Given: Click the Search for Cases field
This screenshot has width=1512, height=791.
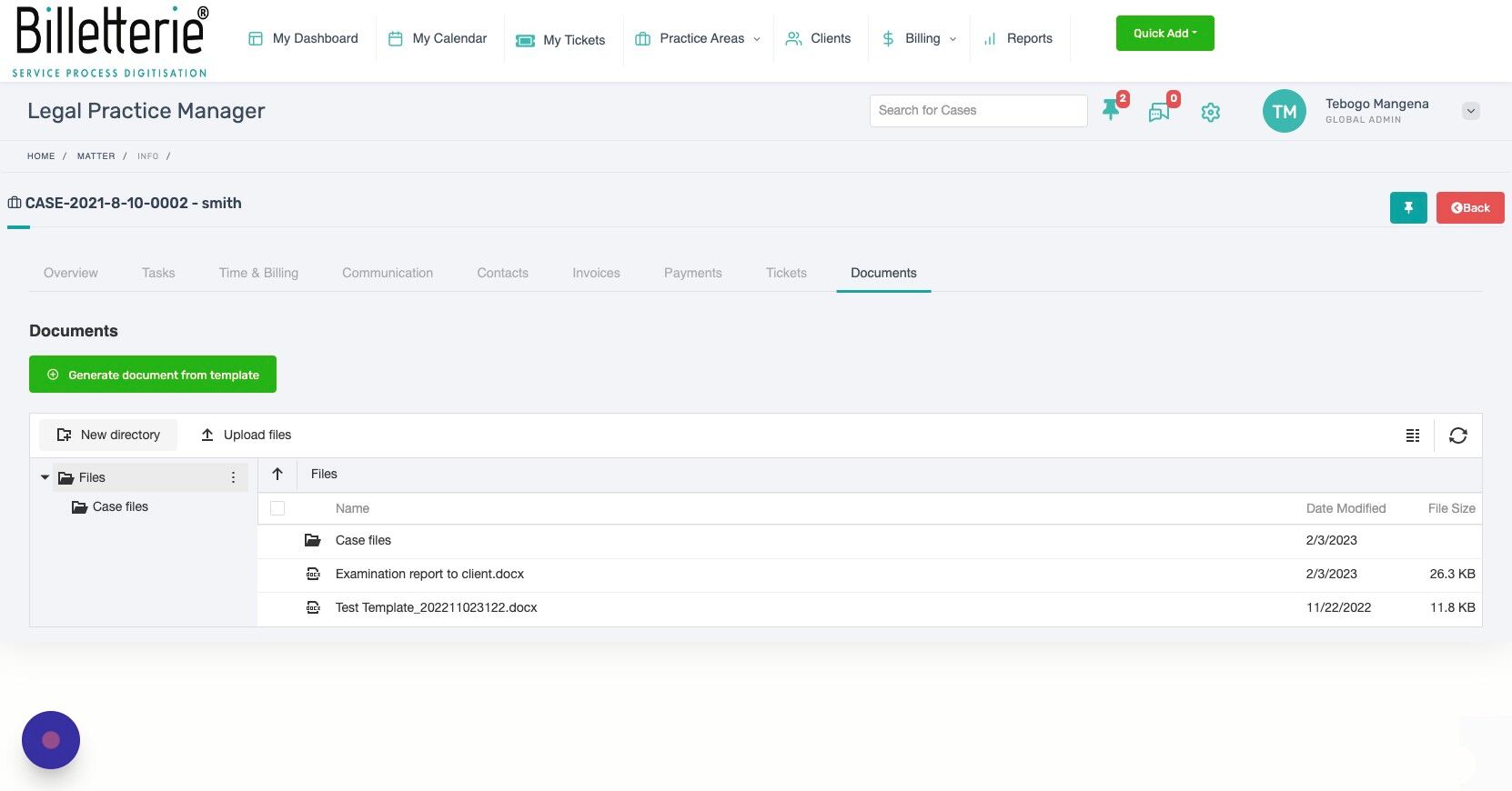Looking at the screenshot, I should coord(979,111).
